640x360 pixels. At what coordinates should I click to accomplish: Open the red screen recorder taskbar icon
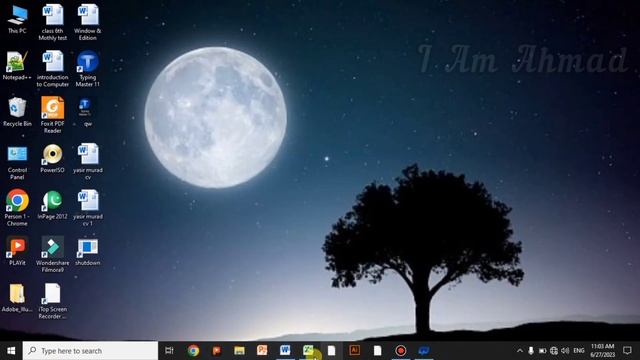coord(400,351)
